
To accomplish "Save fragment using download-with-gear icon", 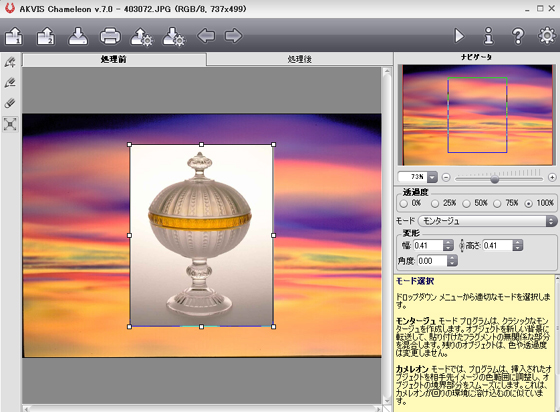I will (x=174, y=37).
